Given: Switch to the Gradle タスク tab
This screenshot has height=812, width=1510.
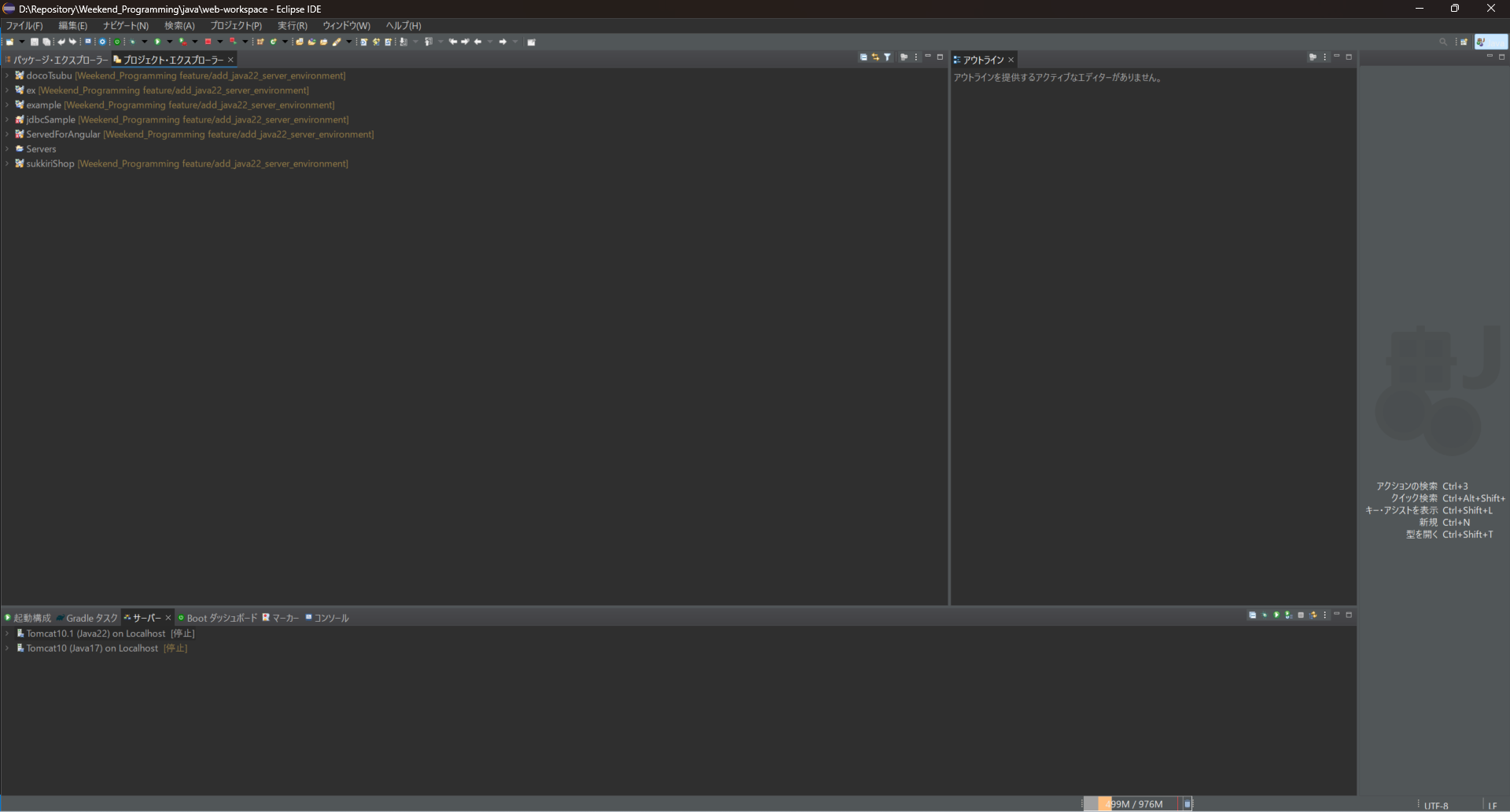Looking at the screenshot, I should click(87, 618).
